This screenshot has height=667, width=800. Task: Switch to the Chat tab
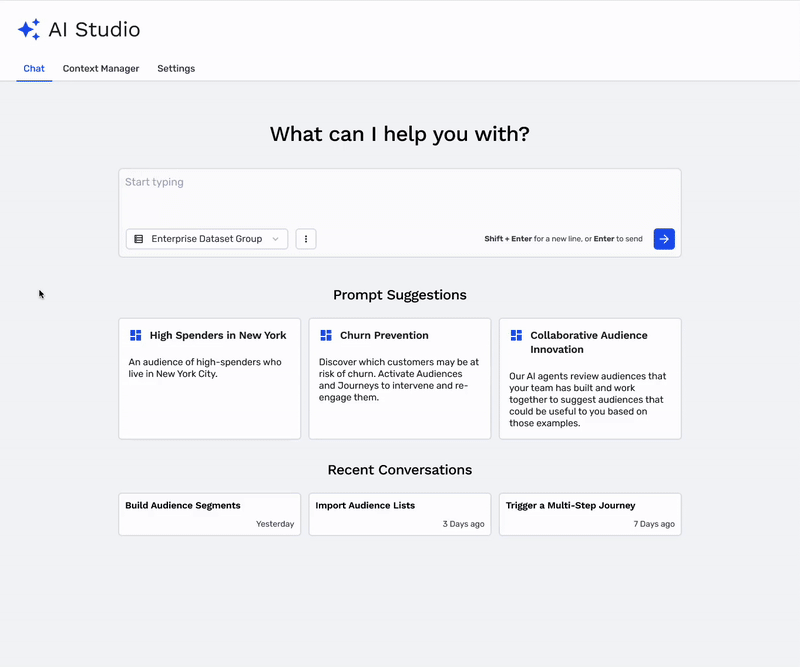pos(34,69)
